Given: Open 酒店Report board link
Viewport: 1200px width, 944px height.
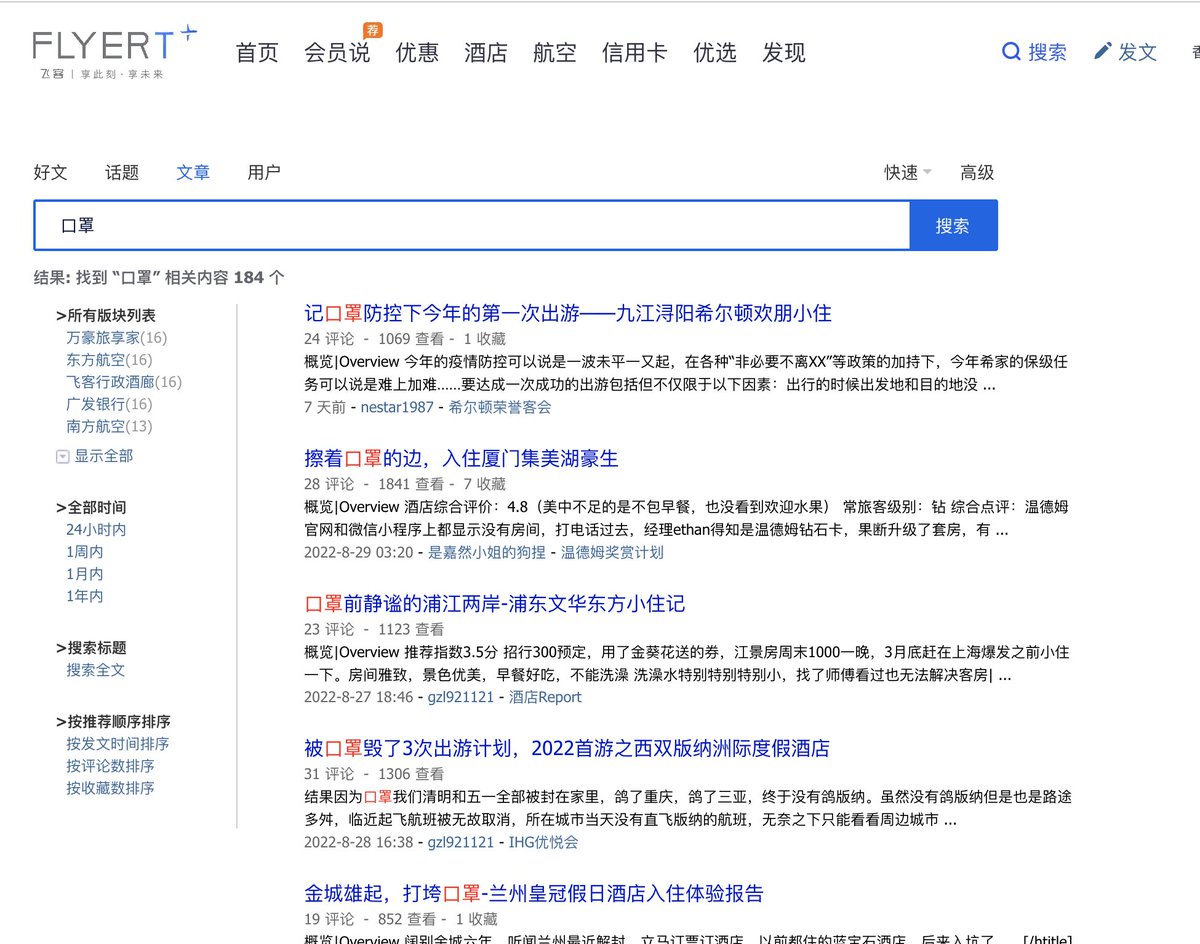Looking at the screenshot, I should (x=545, y=697).
